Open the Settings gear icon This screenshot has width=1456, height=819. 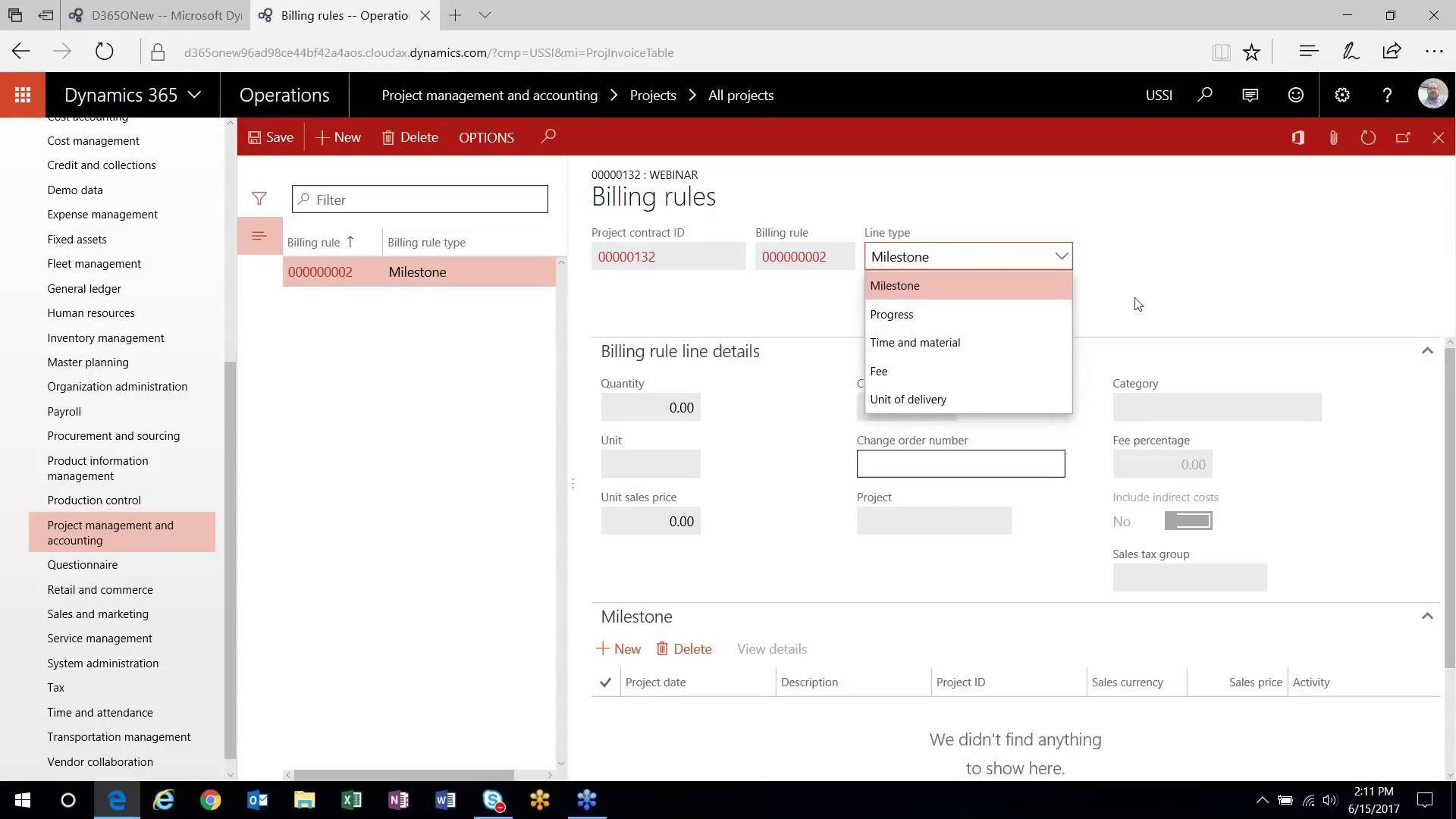(x=1341, y=95)
